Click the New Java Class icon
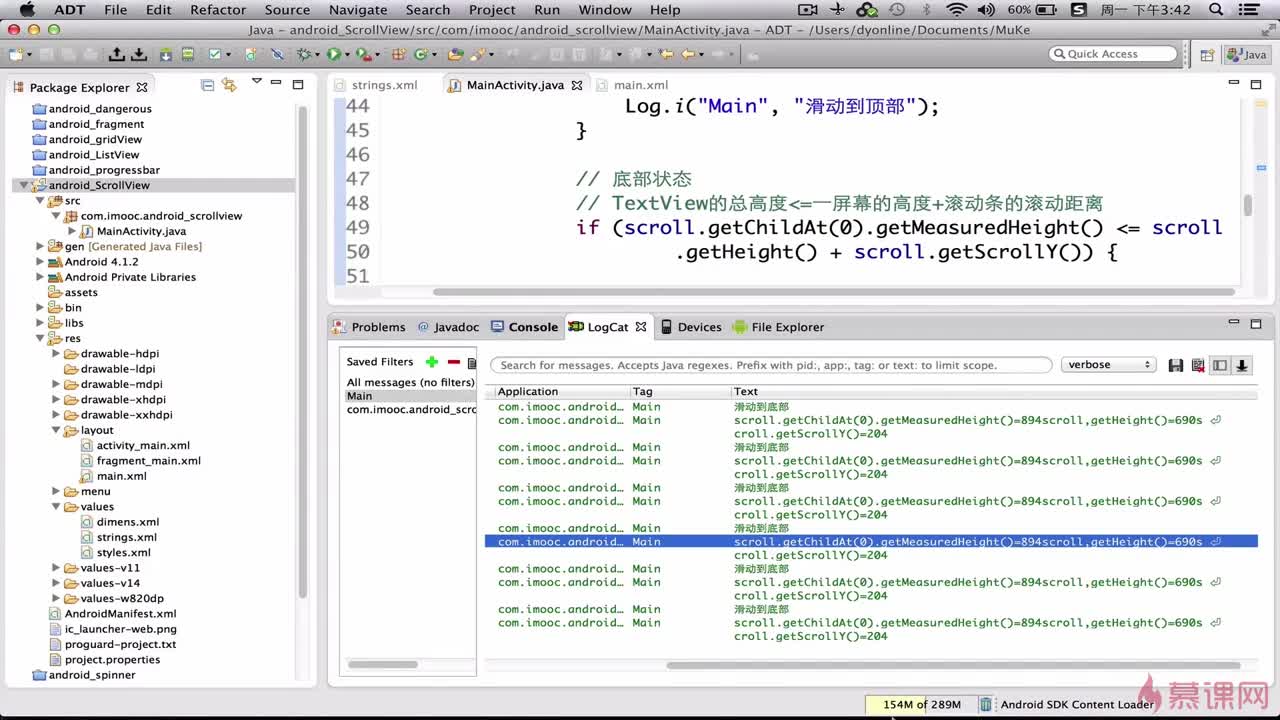The height and width of the screenshot is (720, 1280). [x=421, y=54]
